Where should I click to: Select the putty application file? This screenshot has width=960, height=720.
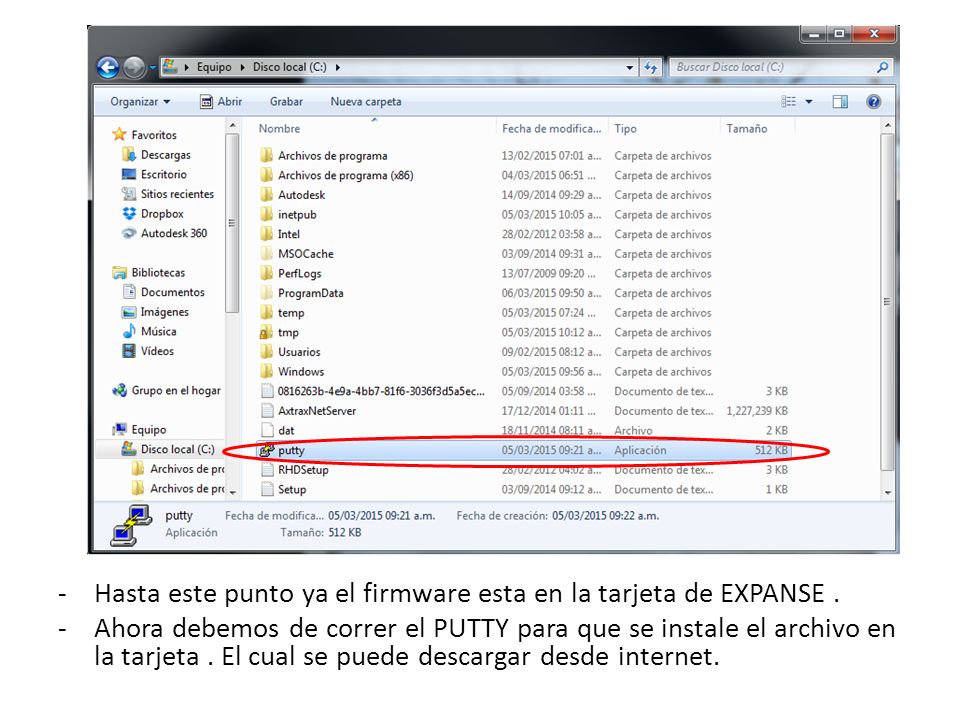click(x=524, y=450)
